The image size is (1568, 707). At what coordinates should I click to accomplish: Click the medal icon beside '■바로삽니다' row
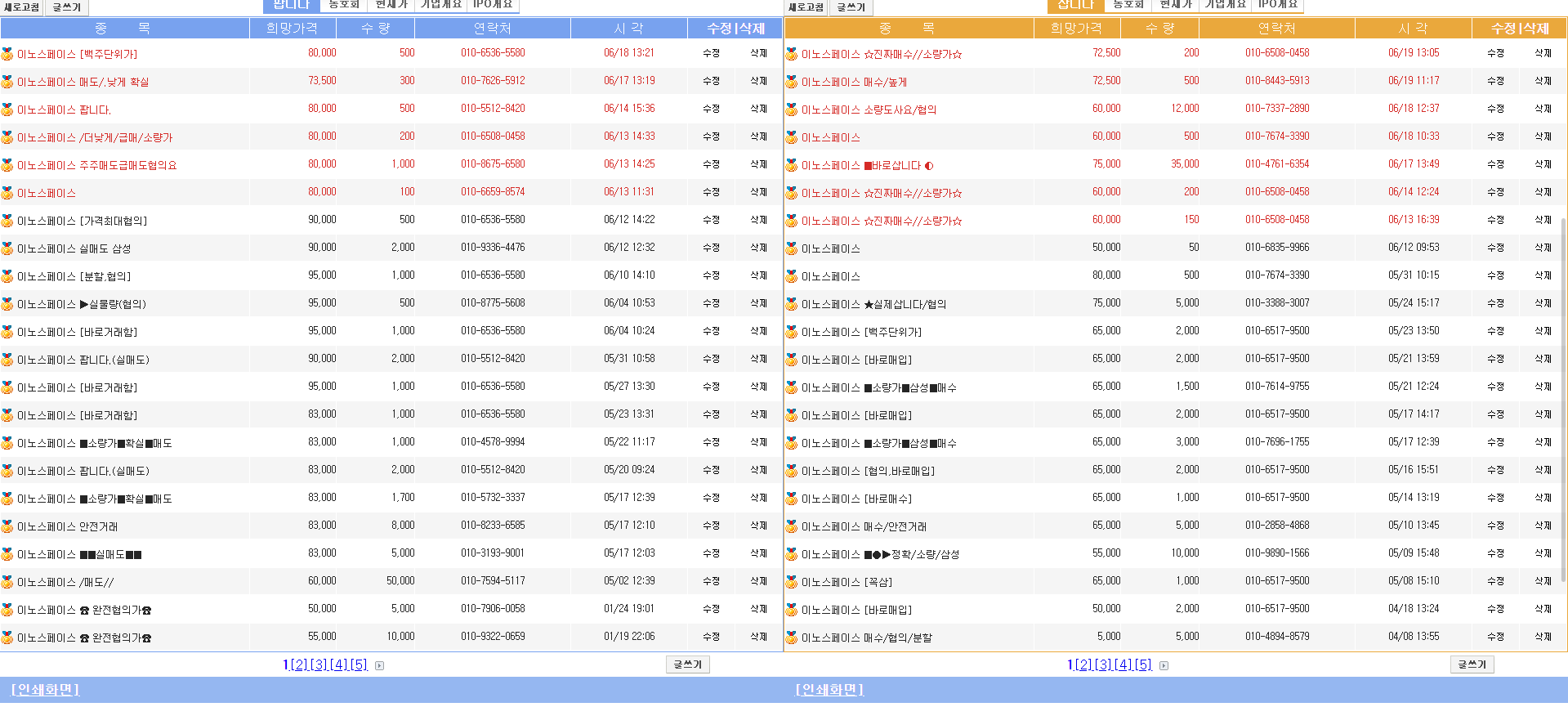tap(792, 165)
